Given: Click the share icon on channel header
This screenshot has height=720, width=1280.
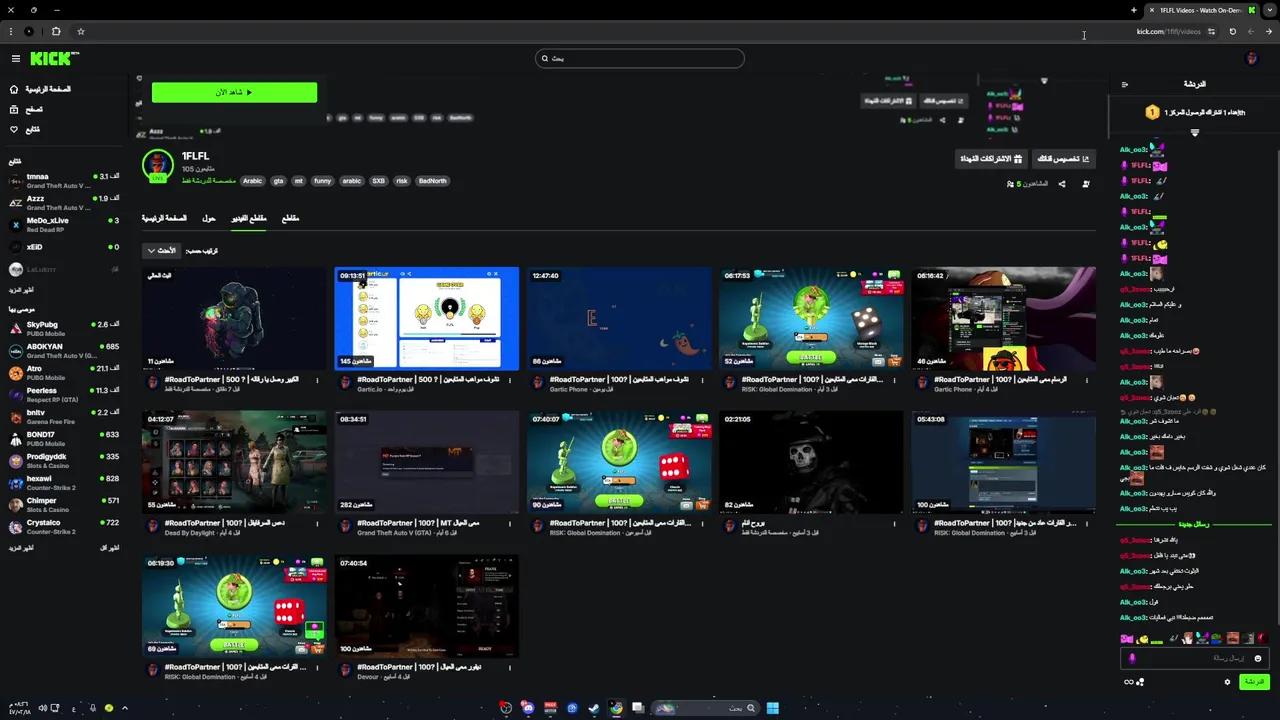Looking at the screenshot, I should click(1062, 184).
